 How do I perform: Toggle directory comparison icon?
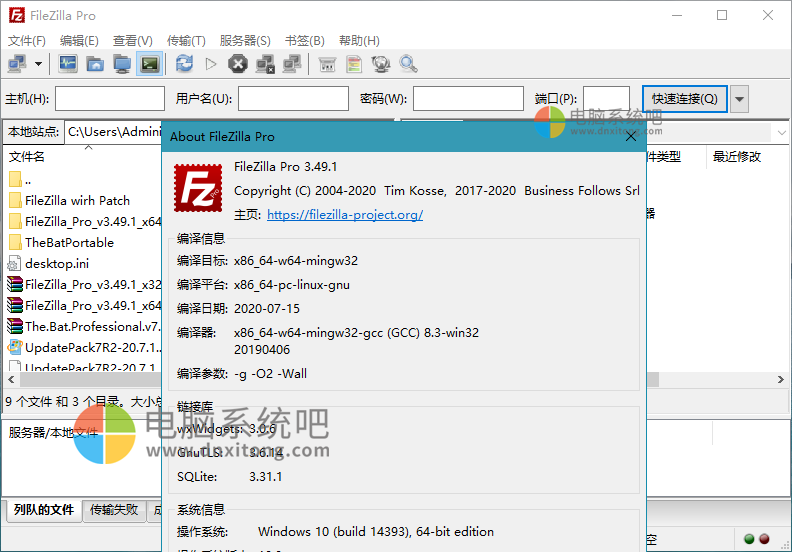(354, 64)
